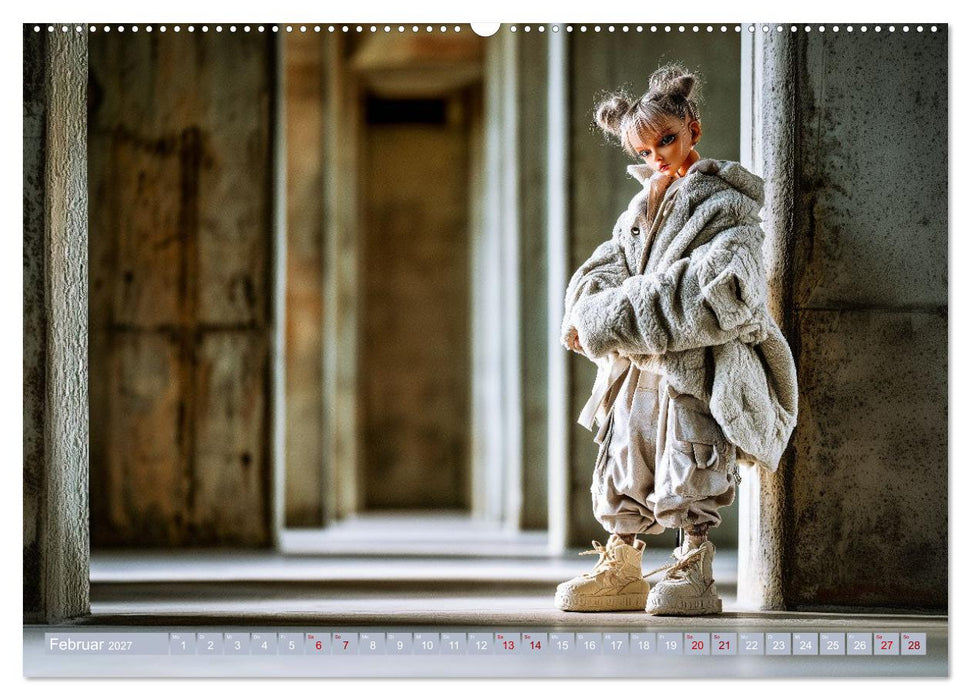Choose day 23 in the calendar strip
The width and height of the screenshot is (971, 700).
click(x=778, y=644)
